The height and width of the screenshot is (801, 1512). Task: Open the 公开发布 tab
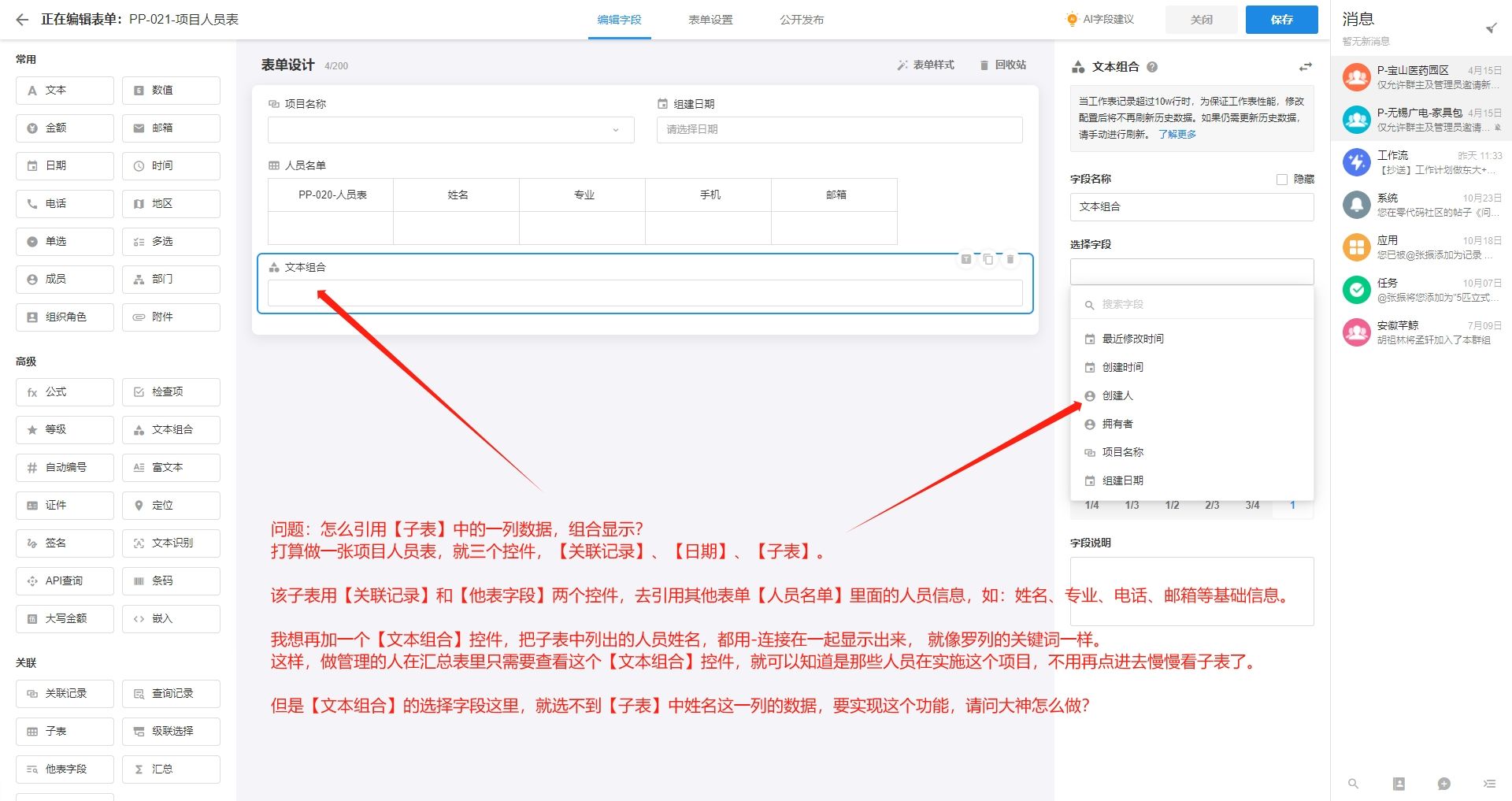(x=802, y=20)
